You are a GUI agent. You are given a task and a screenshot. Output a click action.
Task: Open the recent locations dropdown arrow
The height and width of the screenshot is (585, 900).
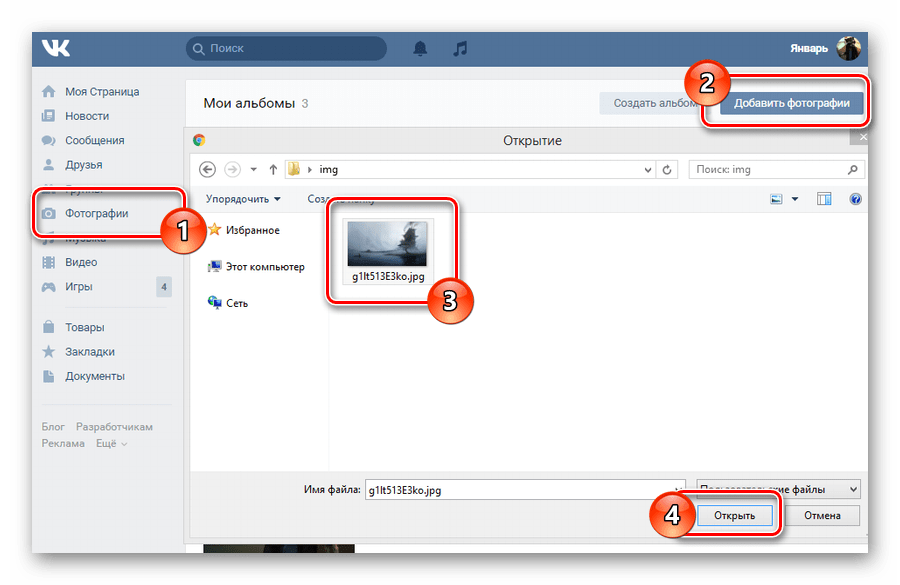pyautogui.click(x=253, y=169)
